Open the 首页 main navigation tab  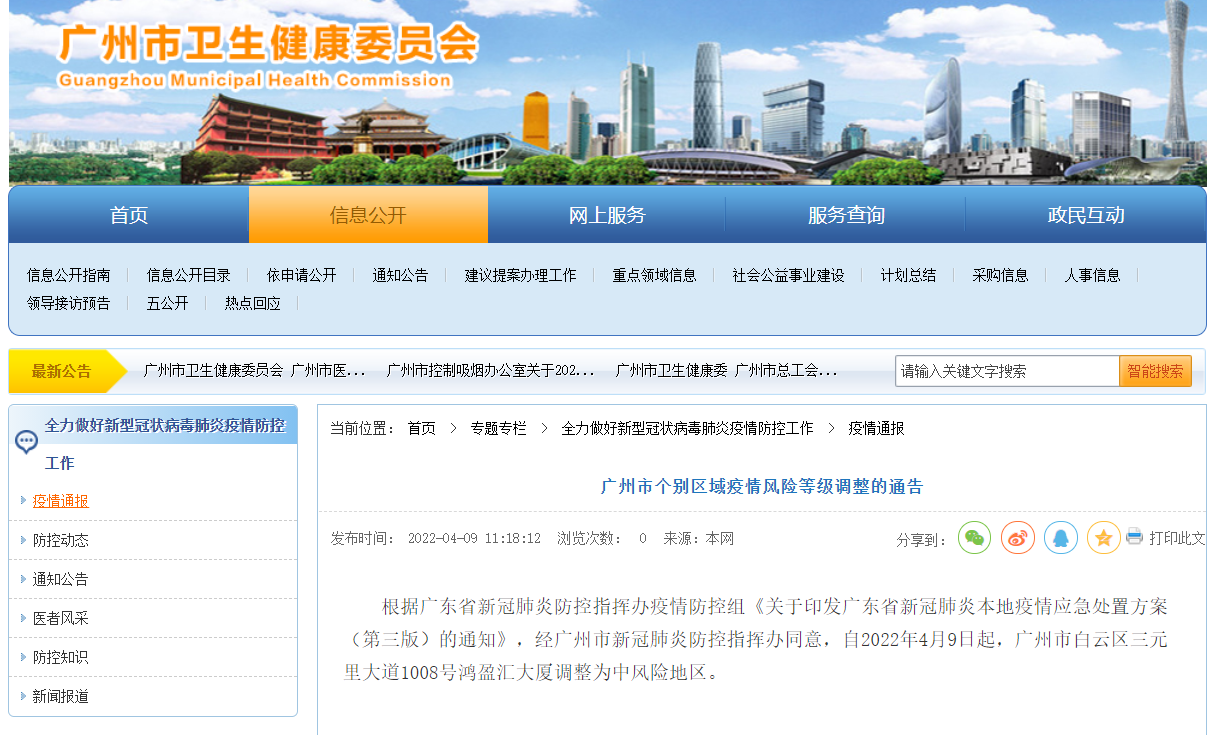128,215
